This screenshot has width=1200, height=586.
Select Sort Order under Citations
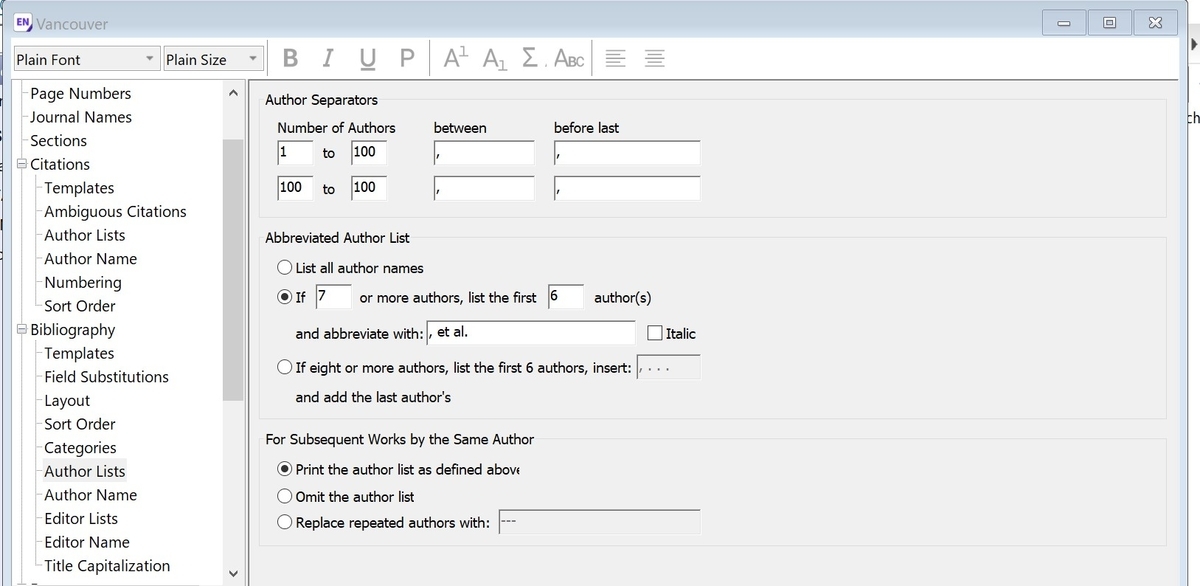[80, 306]
